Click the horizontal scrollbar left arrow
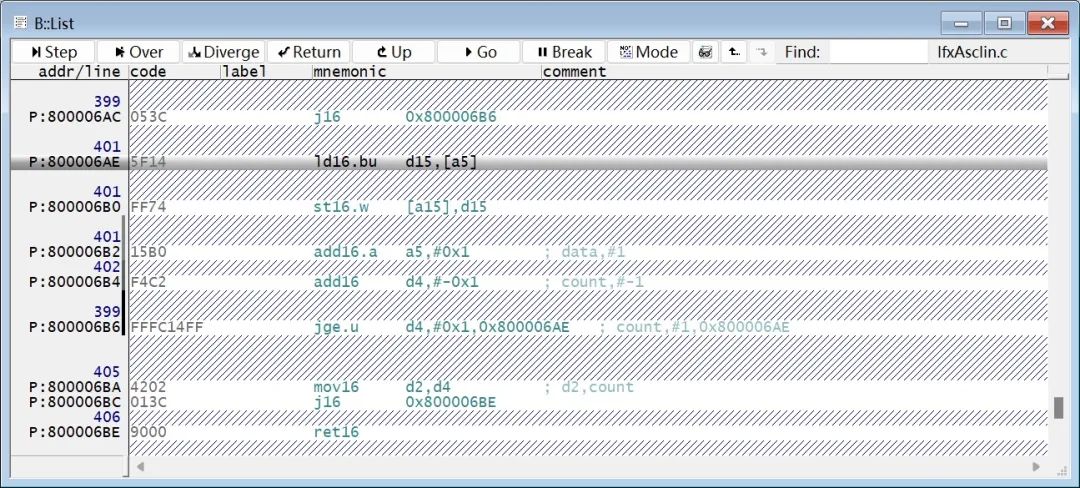The image size is (1080, 488). 141,467
